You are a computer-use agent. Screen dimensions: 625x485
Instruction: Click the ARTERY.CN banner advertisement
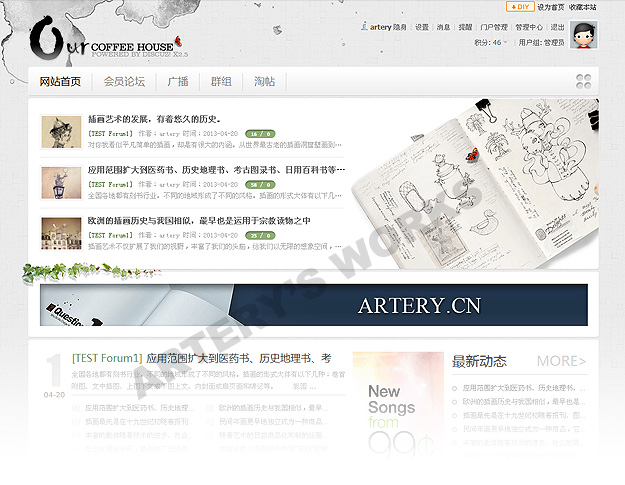click(314, 305)
